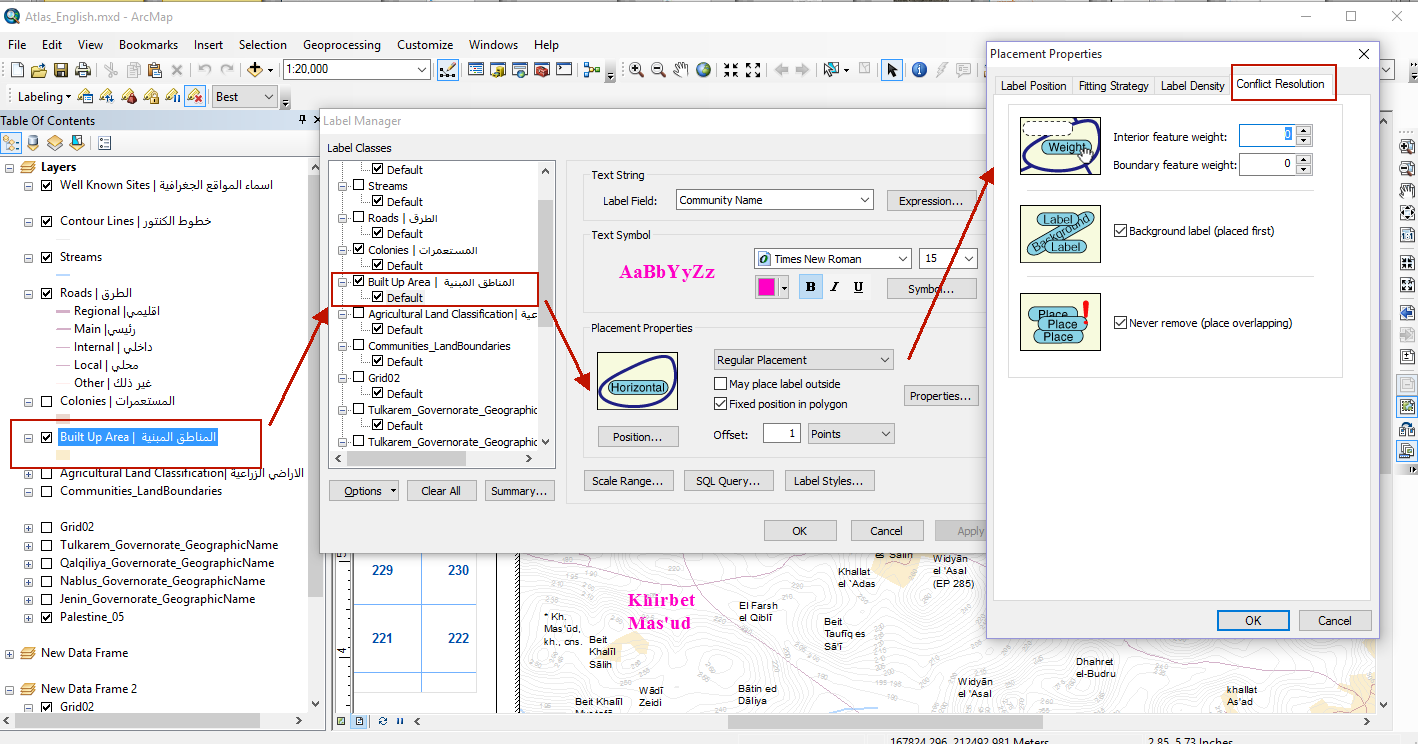Viewport: 1418px width, 744px height.
Task: Create a new map document
Action: [17, 70]
